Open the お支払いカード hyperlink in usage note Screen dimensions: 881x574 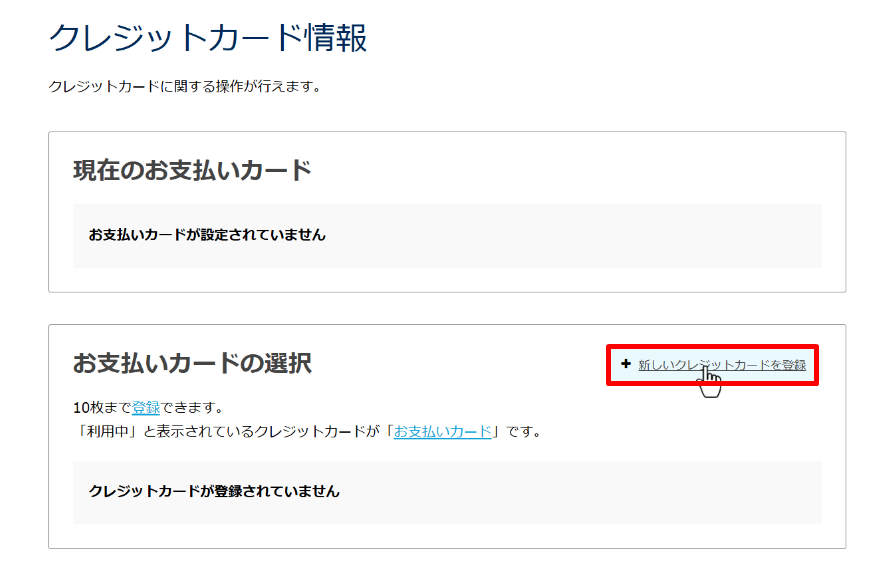tap(443, 432)
